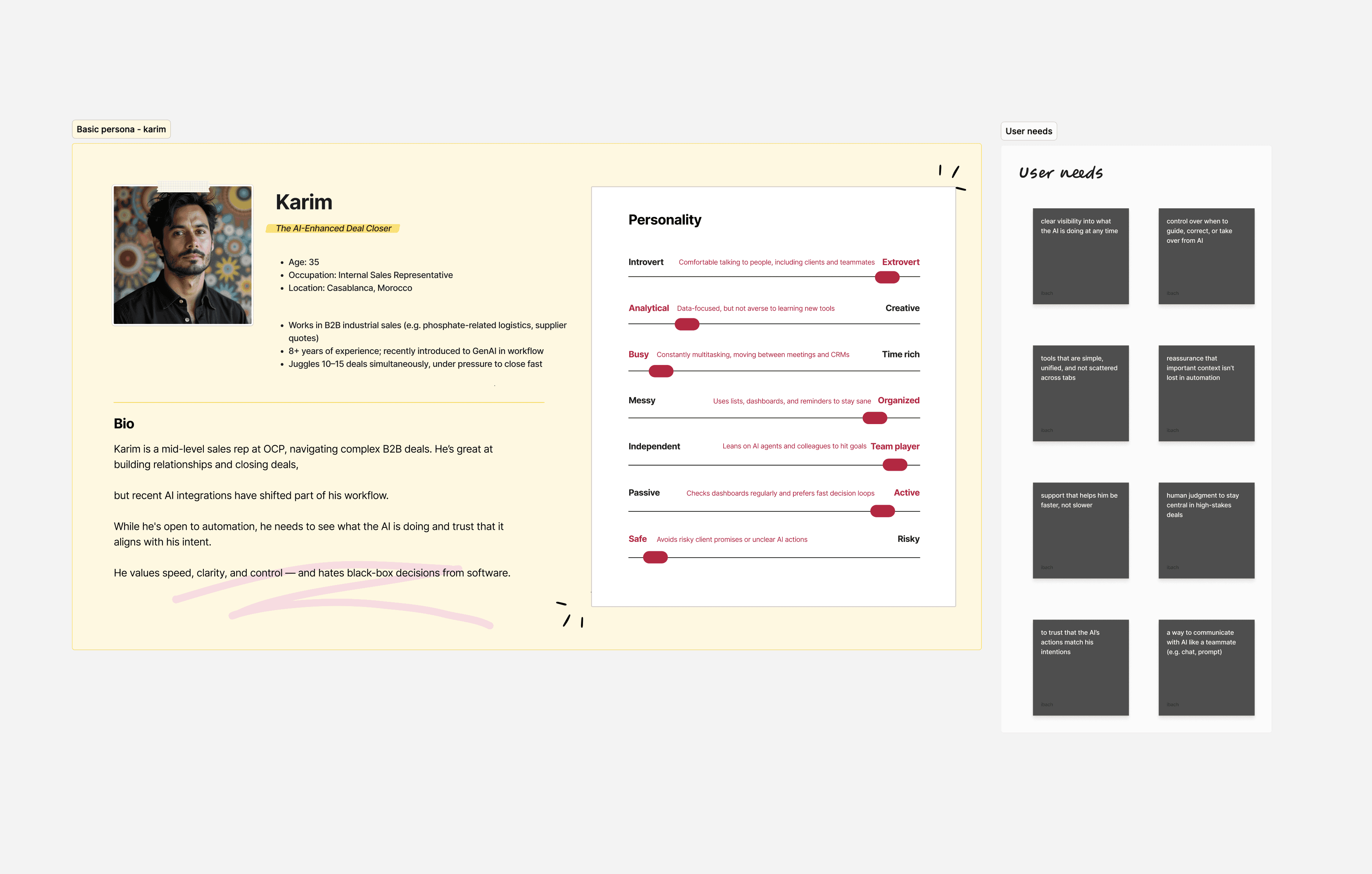The image size is (1372, 874).
Task: Select the 'tools that are simple, unified' sticky note
Action: (1080, 394)
